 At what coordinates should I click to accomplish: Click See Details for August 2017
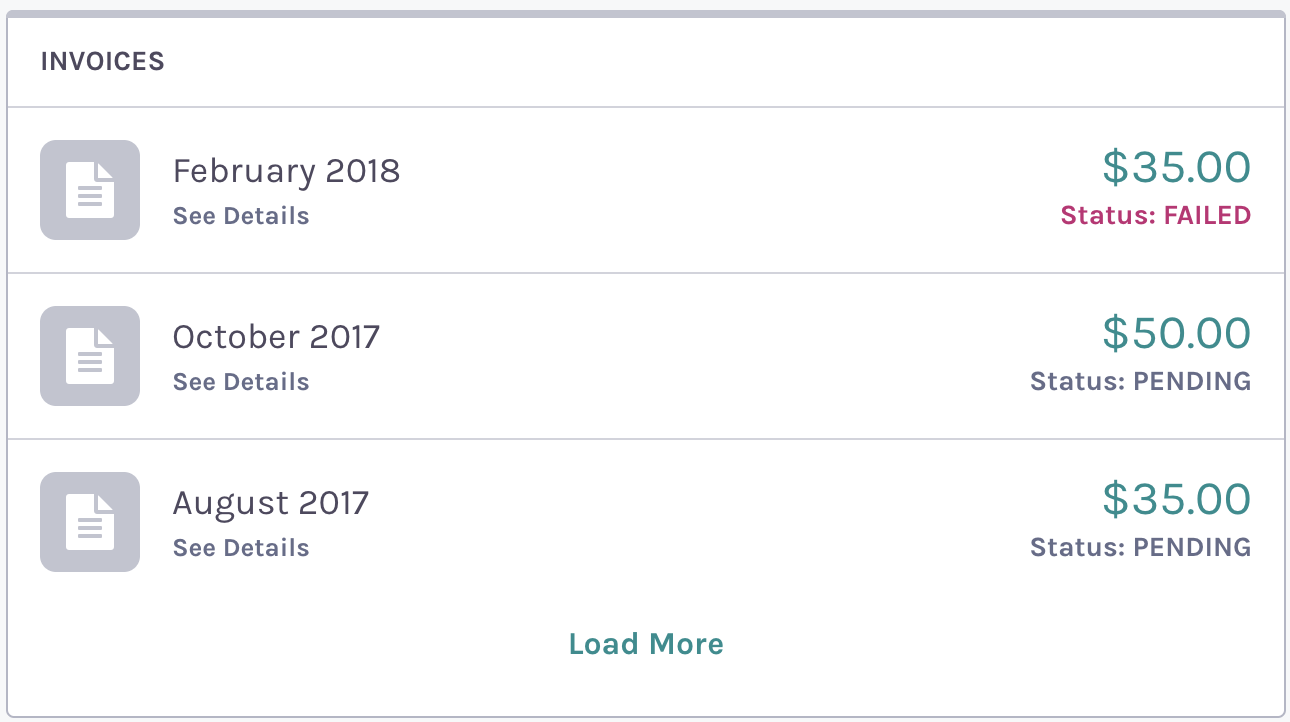point(240,548)
